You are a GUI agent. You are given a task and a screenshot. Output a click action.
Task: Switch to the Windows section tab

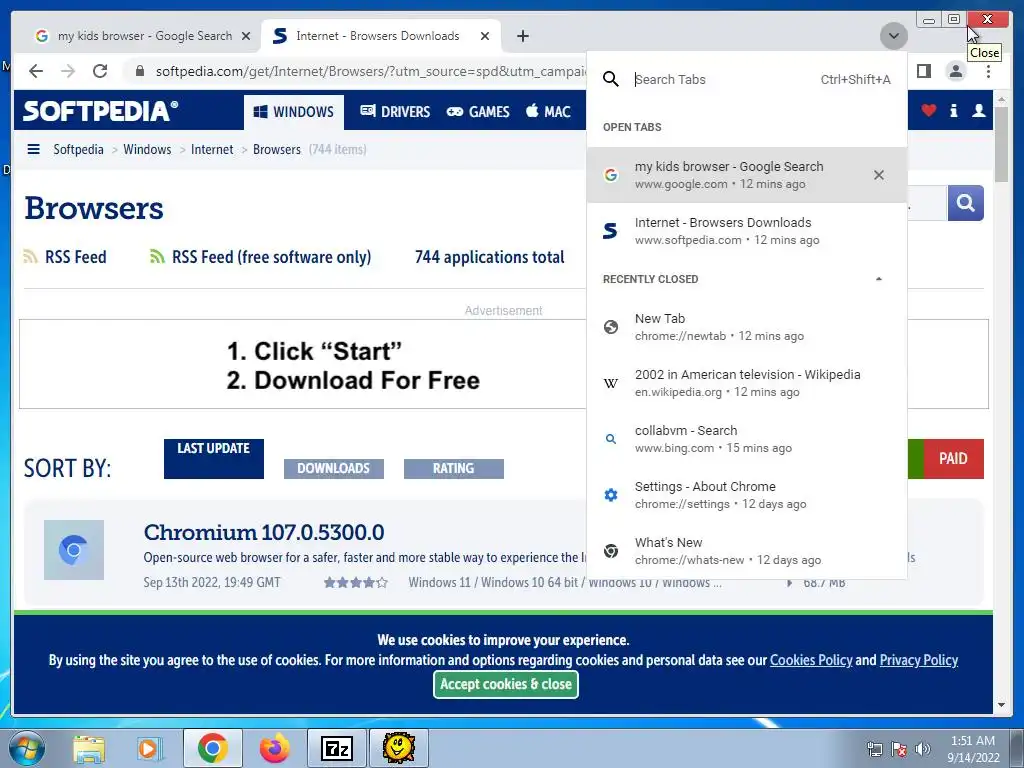tap(294, 112)
